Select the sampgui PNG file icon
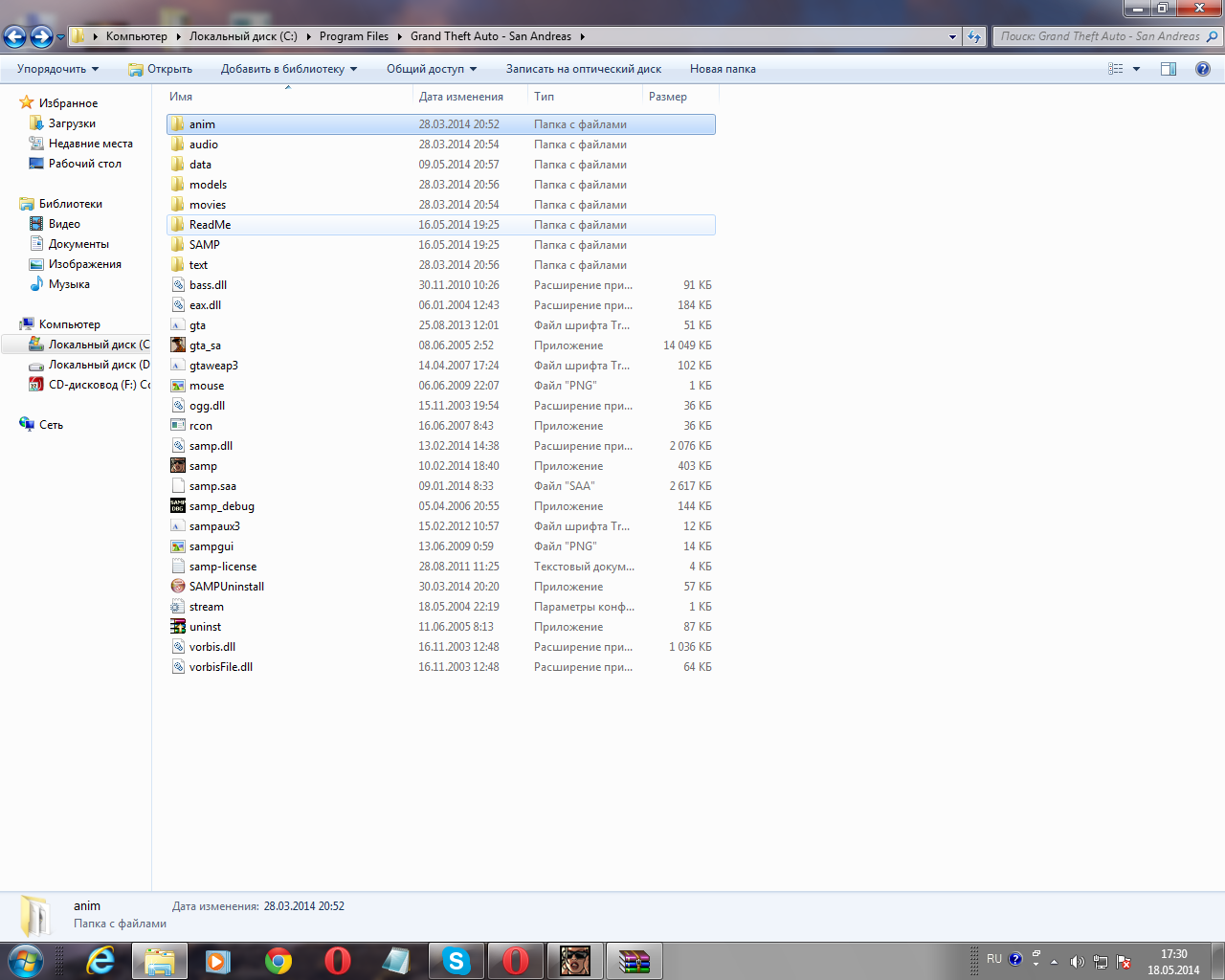Image resolution: width=1225 pixels, height=980 pixels. point(178,546)
